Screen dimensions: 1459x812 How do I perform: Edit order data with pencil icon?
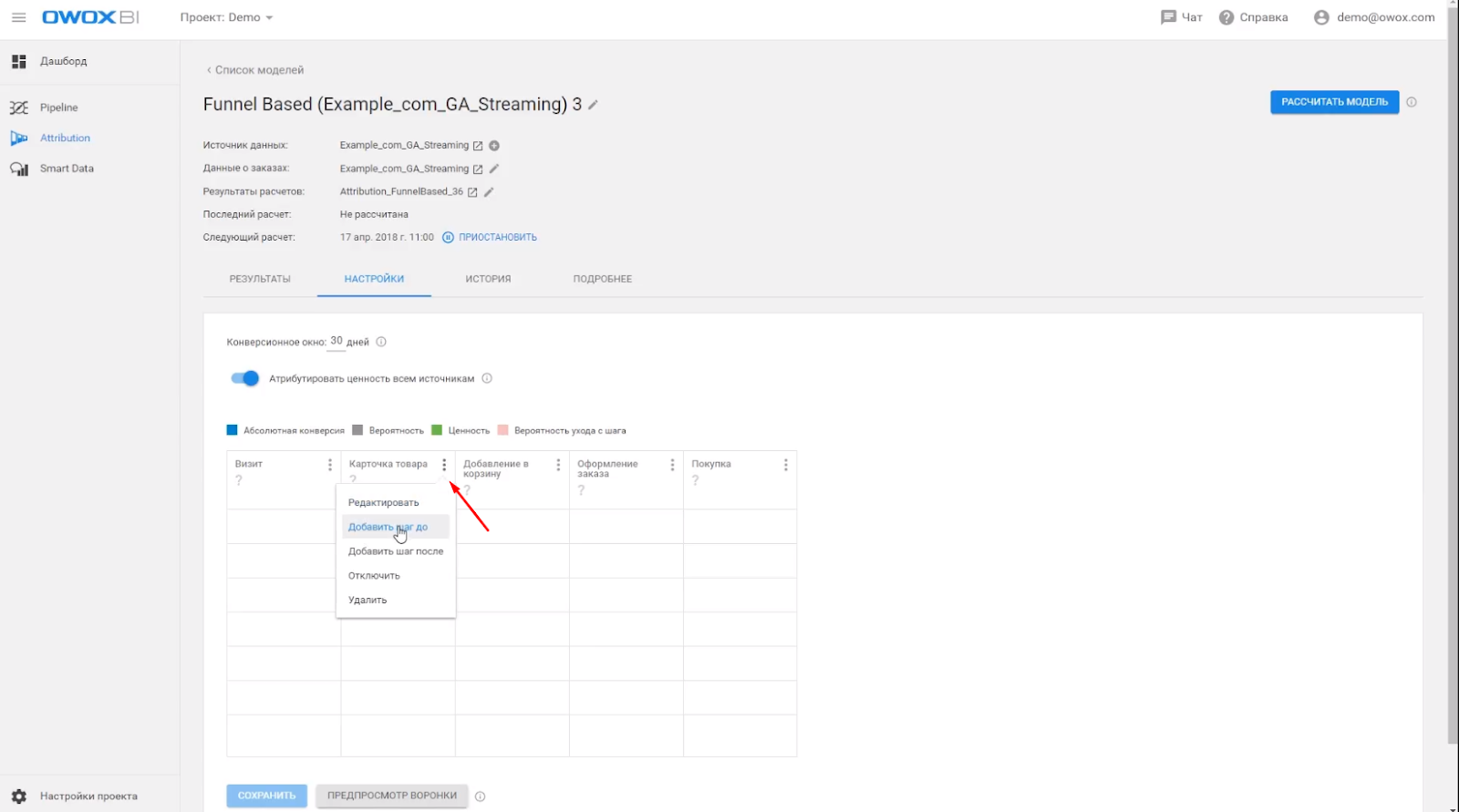coord(494,169)
